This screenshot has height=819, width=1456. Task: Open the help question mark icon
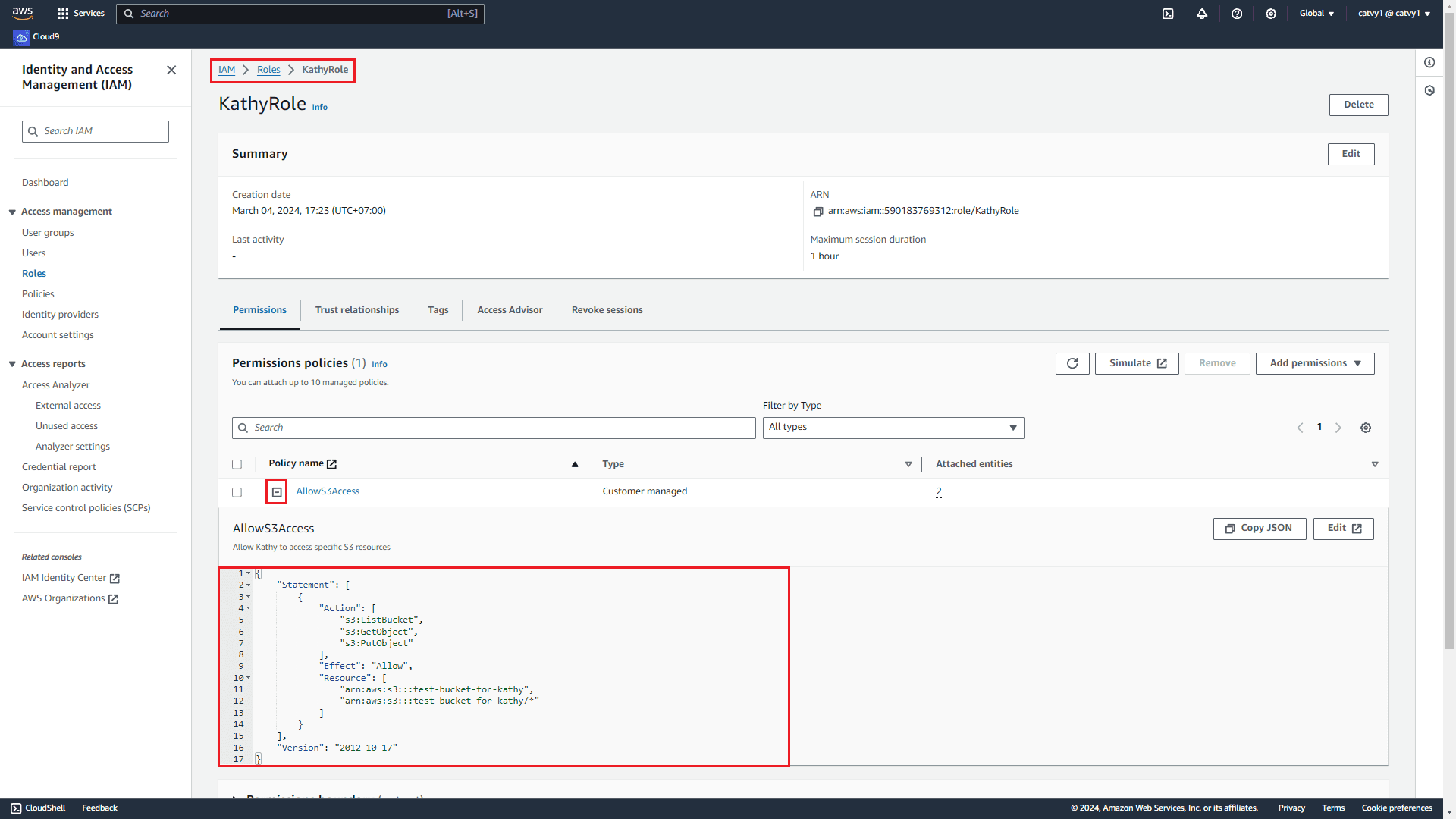click(1237, 14)
